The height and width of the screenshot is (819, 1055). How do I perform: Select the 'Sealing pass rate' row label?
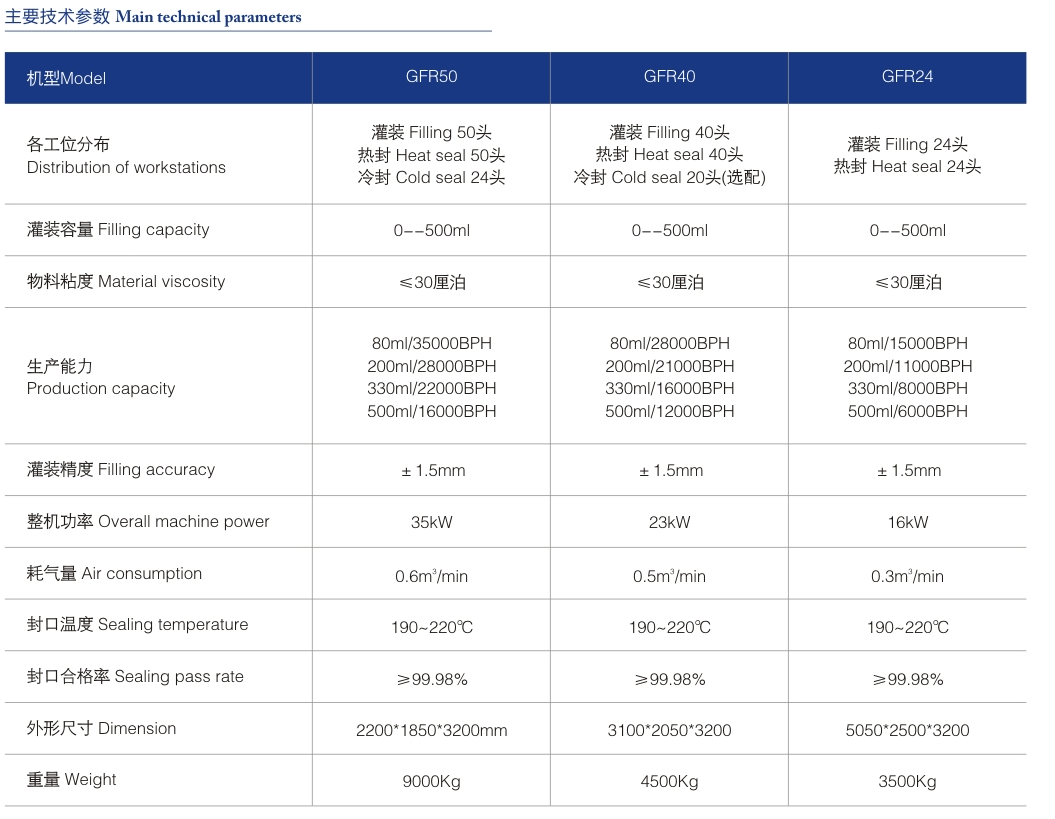tap(135, 677)
